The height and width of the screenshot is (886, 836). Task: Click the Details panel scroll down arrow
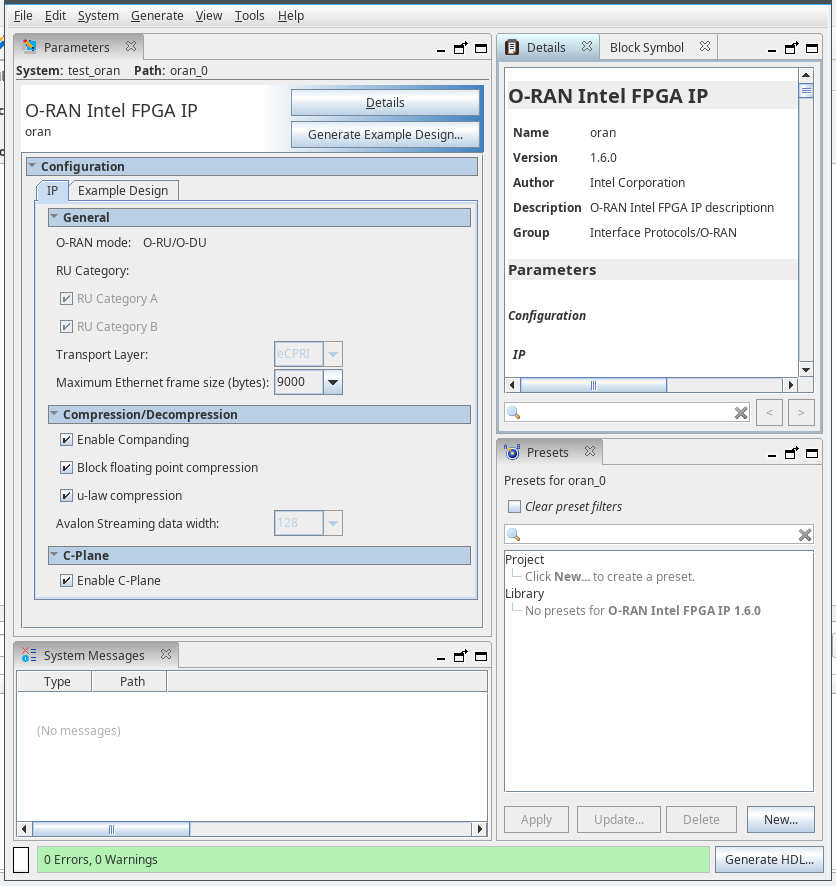806,370
